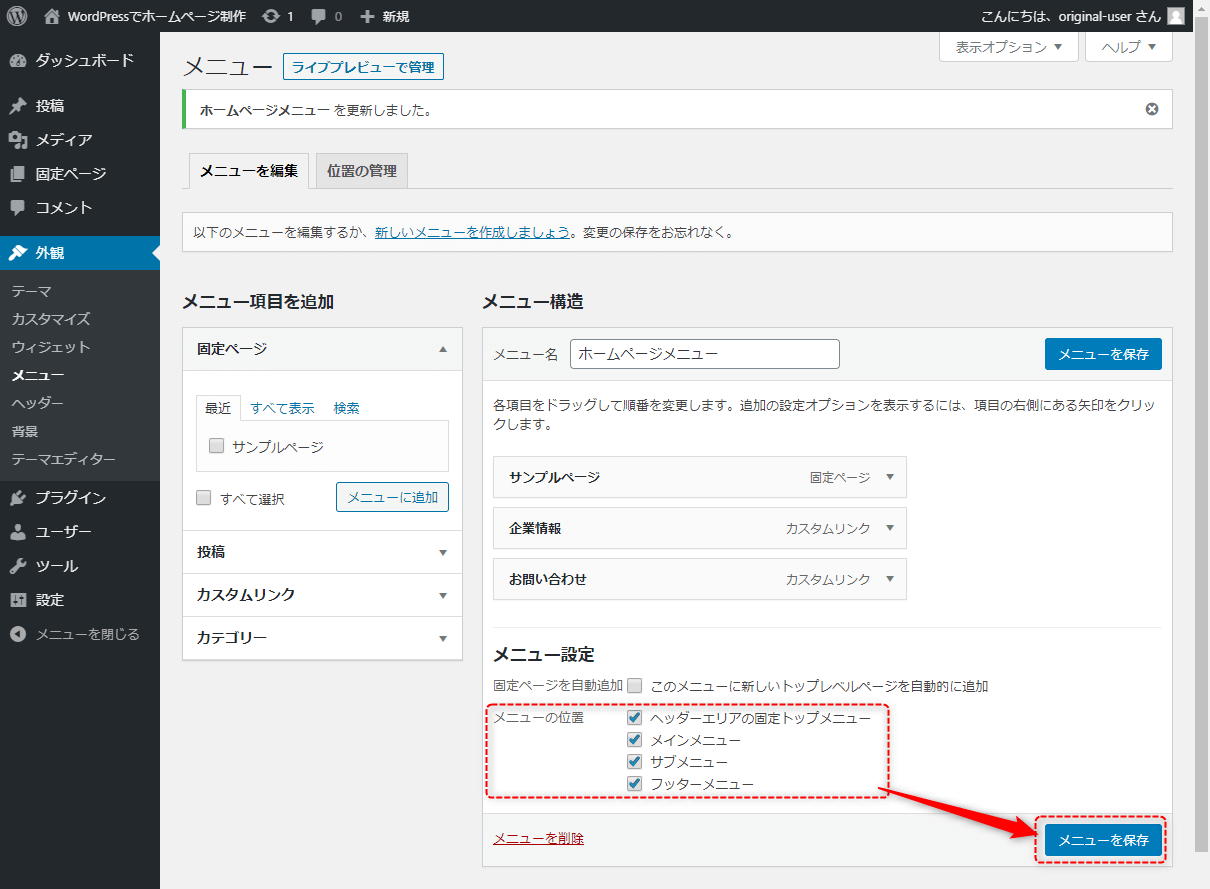Expand サンプルページ menu item arrow
The image size is (1210, 889).
pyautogui.click(x=890, y=477)
